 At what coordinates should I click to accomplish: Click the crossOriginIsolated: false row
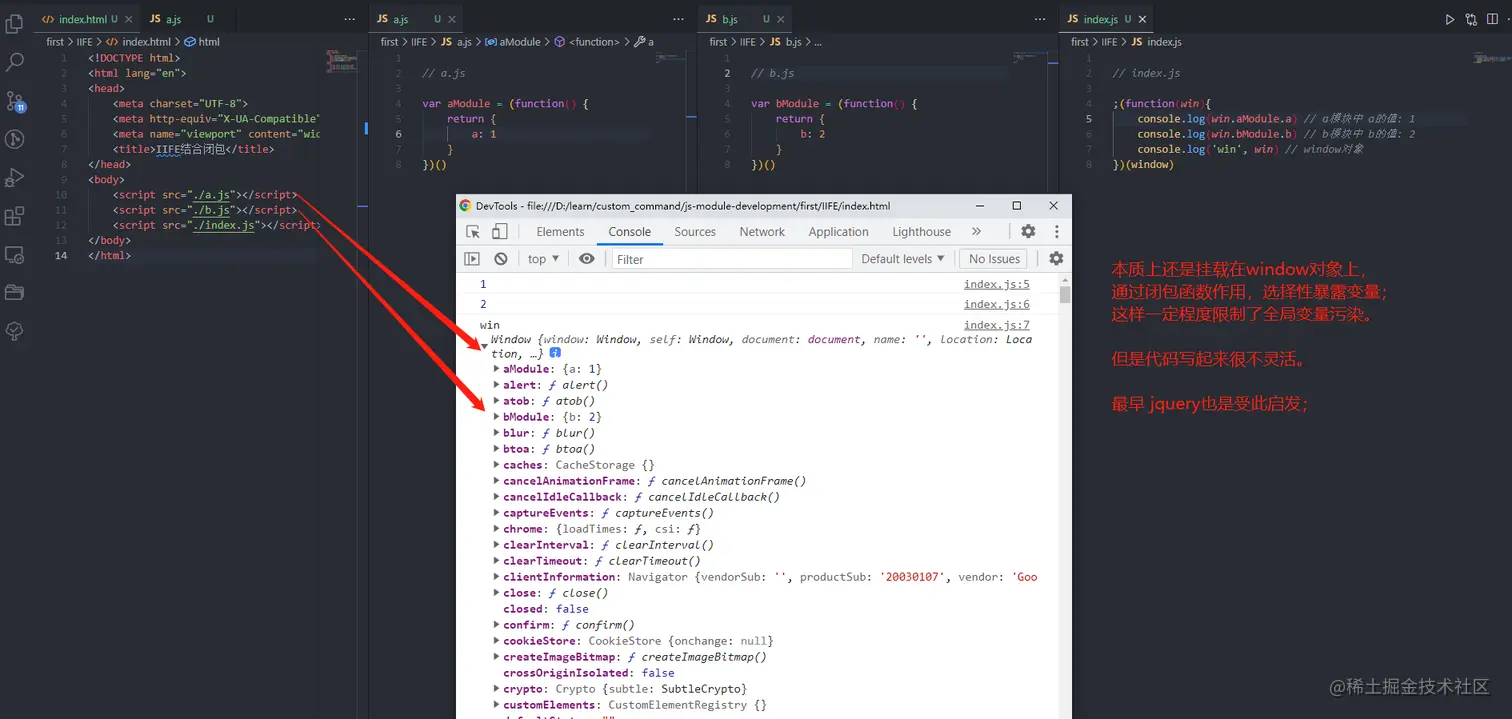pyautogui.click(x=589, y=673)
